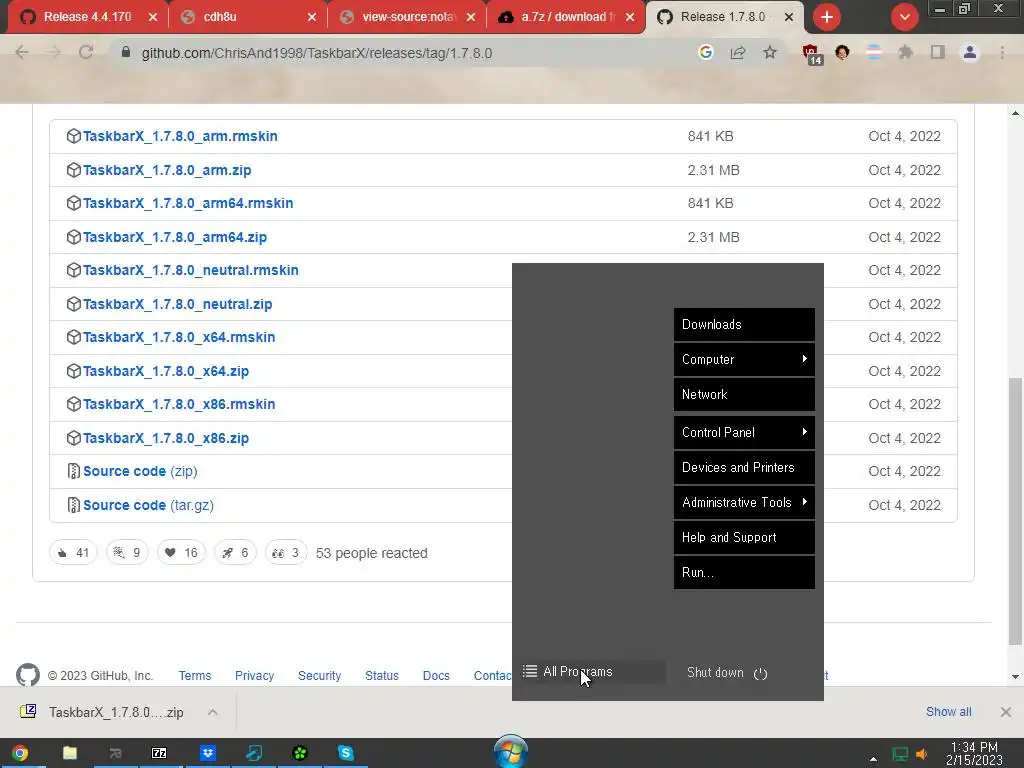Click All Programs in Start menu
The width and height of the screenshot is (1024, 768).
point(592,671)
